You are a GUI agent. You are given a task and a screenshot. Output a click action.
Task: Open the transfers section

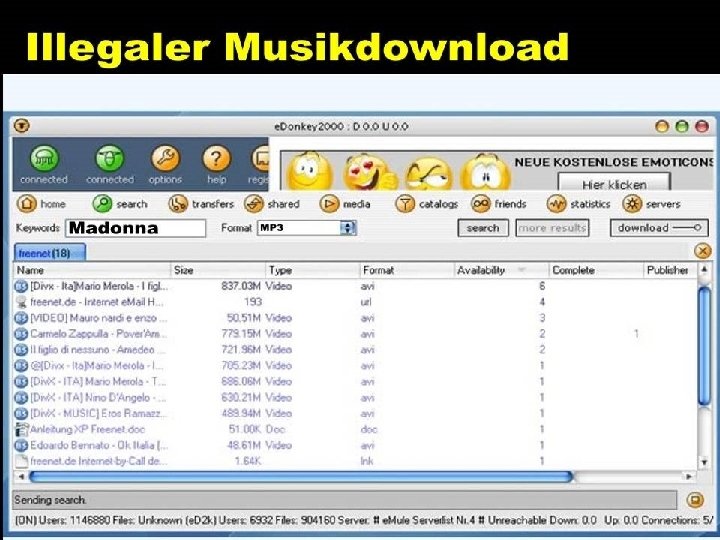coord(201,204)
